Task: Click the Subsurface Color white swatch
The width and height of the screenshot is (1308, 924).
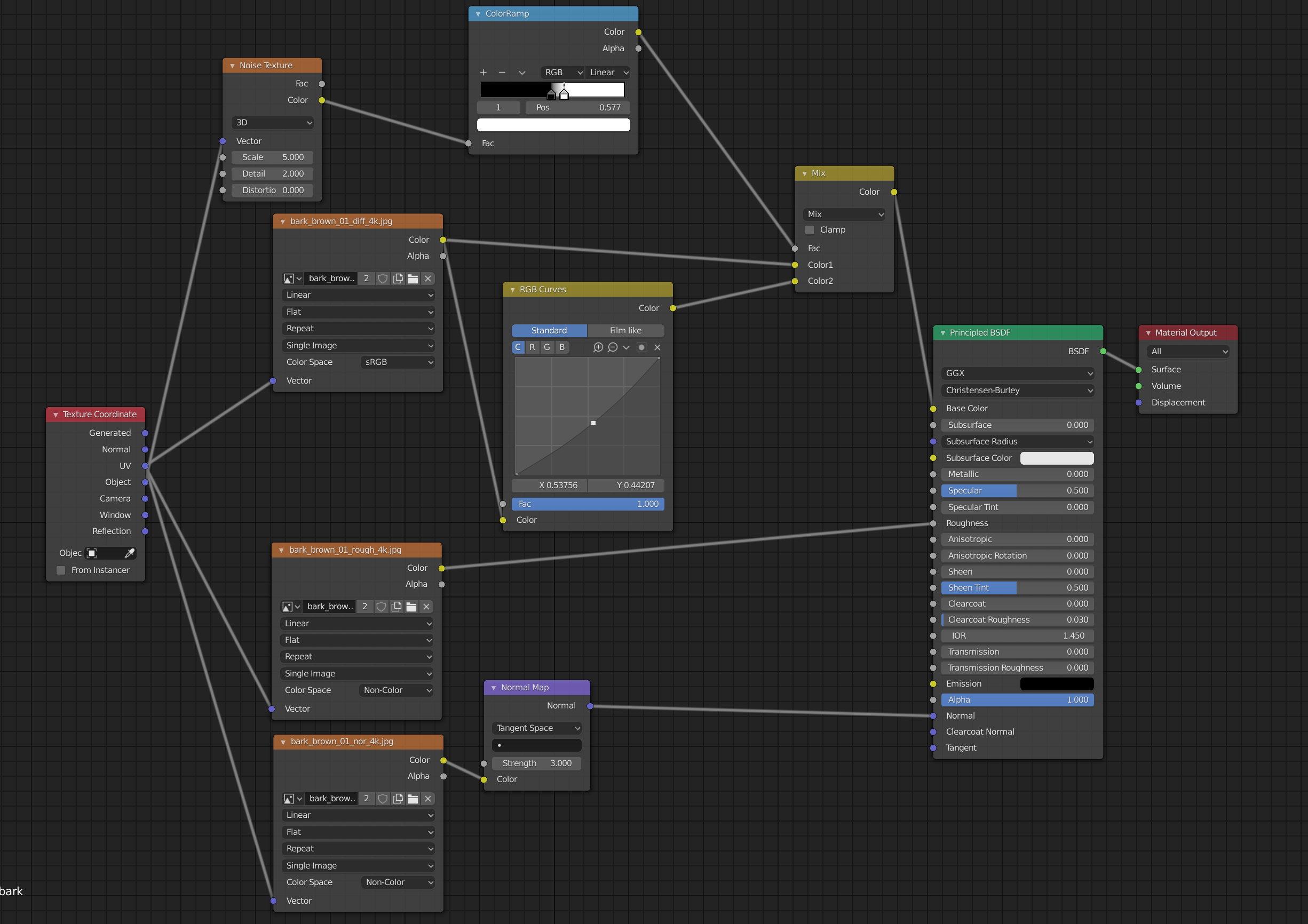Action: pos(1056,458)
